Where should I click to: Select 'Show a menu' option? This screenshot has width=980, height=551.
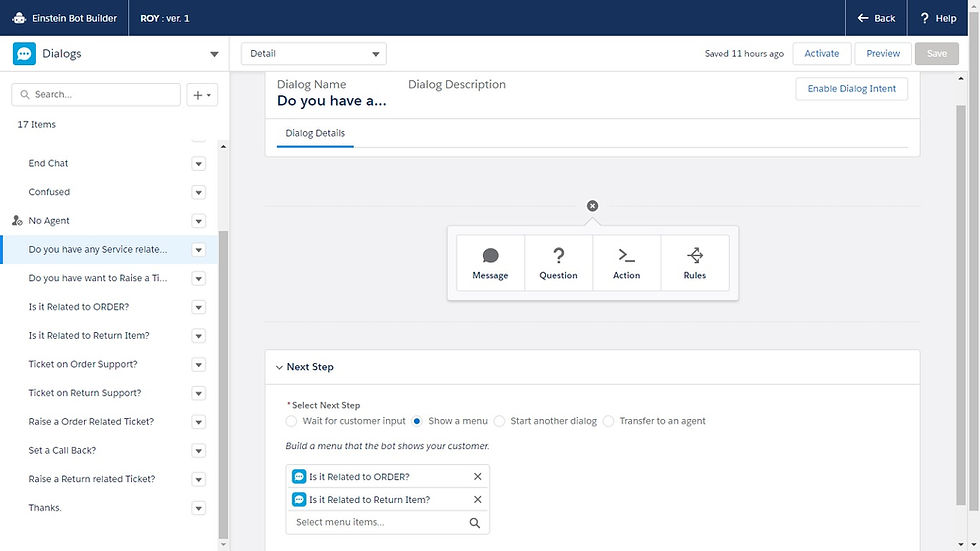tap(417, 421)
